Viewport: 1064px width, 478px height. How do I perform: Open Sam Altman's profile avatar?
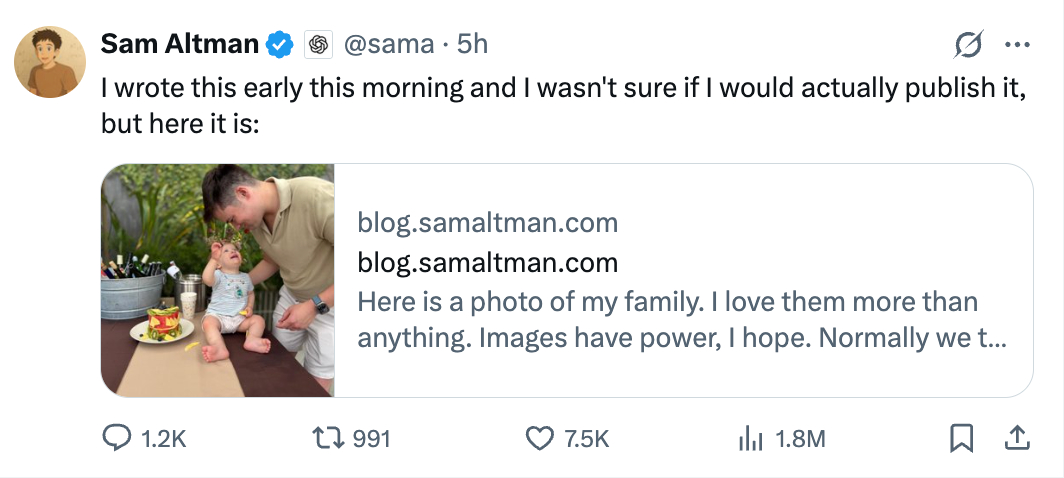[49, 62]
